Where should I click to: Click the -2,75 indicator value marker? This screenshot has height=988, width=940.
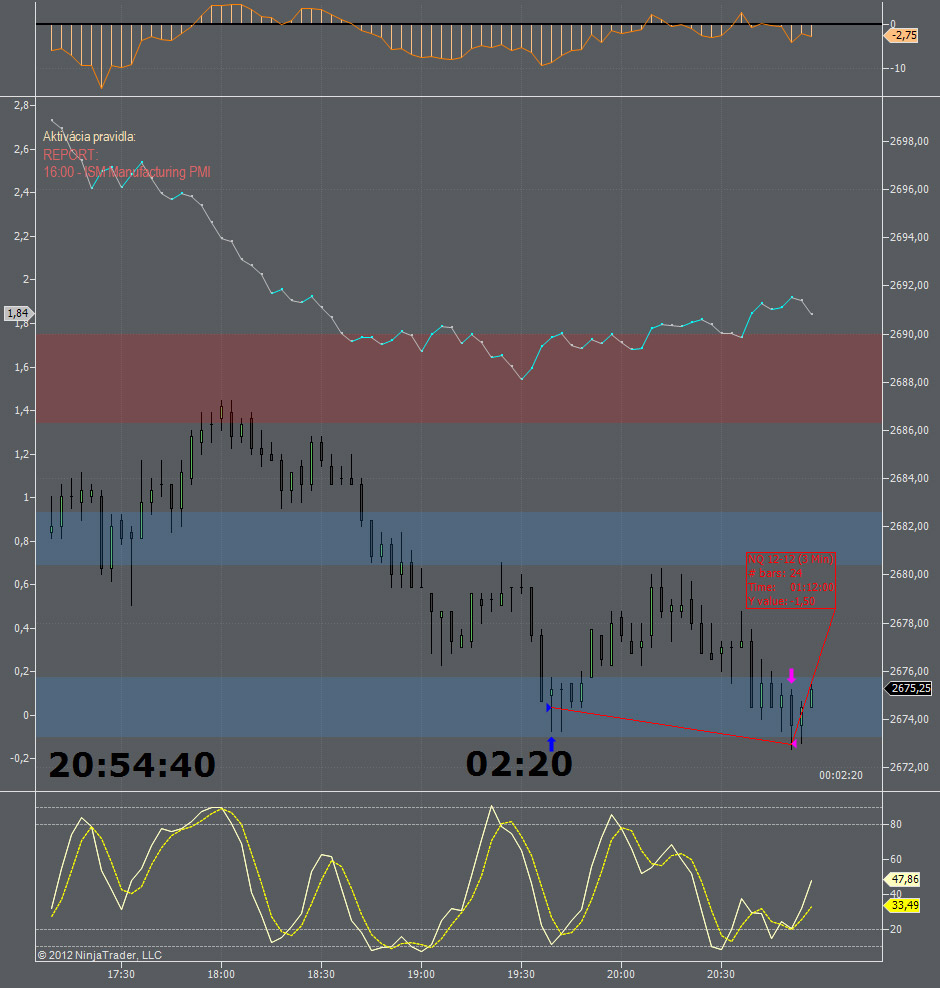click(x=902, y=35)
